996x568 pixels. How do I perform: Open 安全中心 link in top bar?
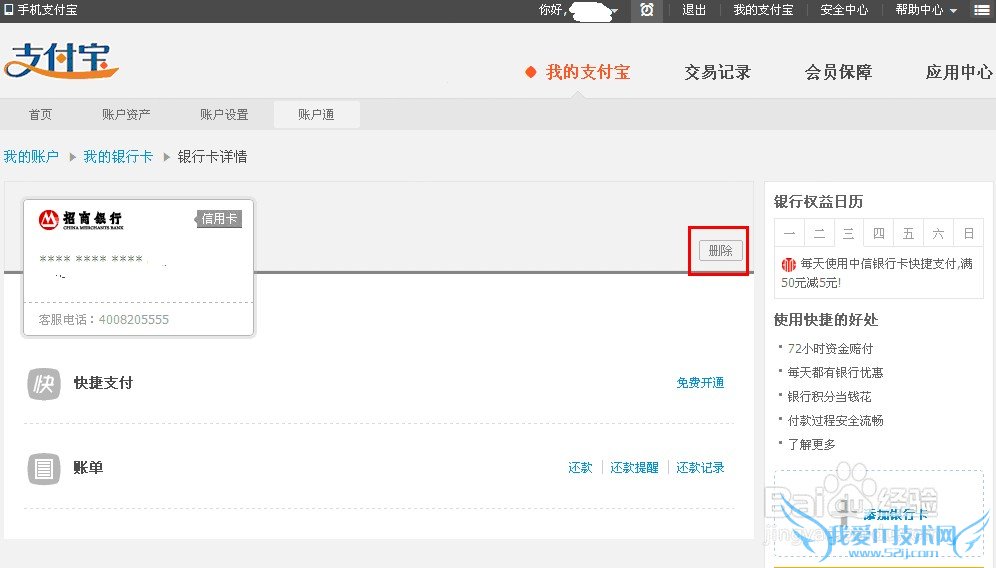coord(844,10)
